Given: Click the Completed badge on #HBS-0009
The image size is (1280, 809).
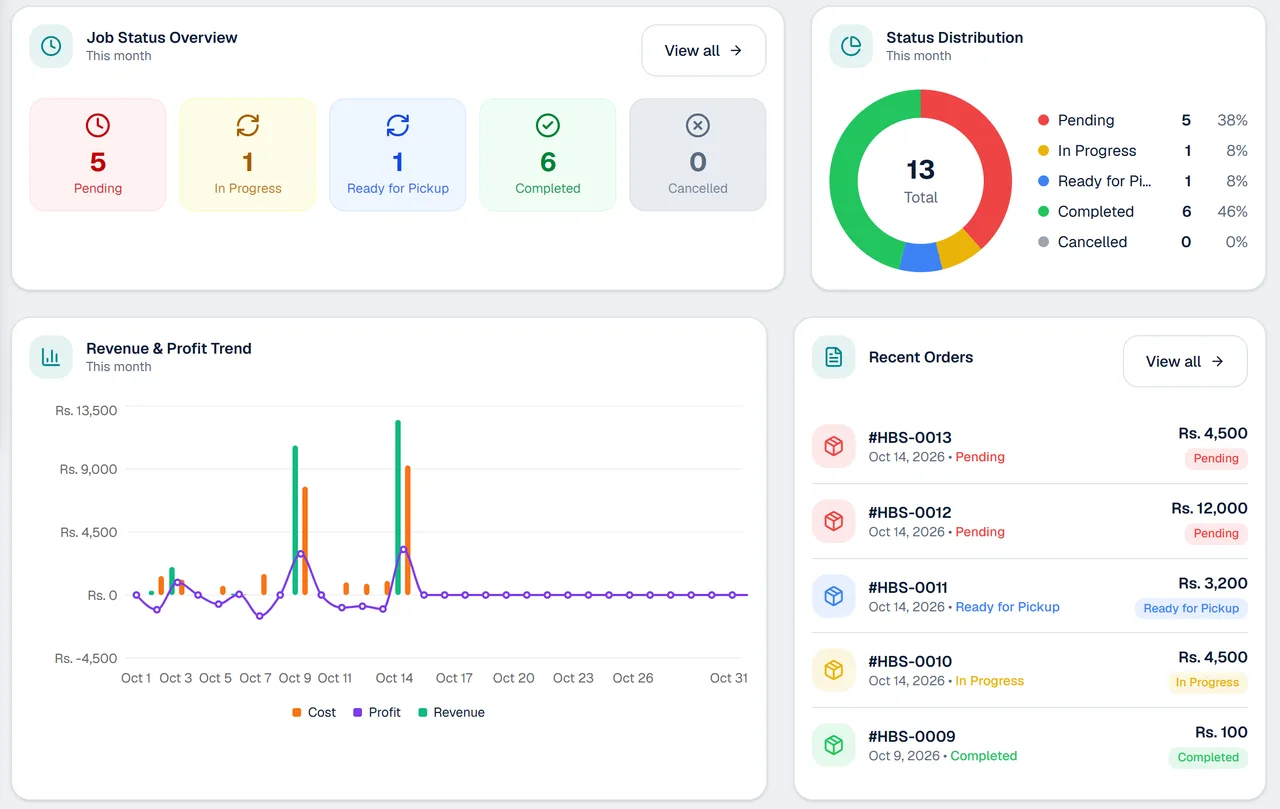Looking at the screenshot, I should point(1208,757).
